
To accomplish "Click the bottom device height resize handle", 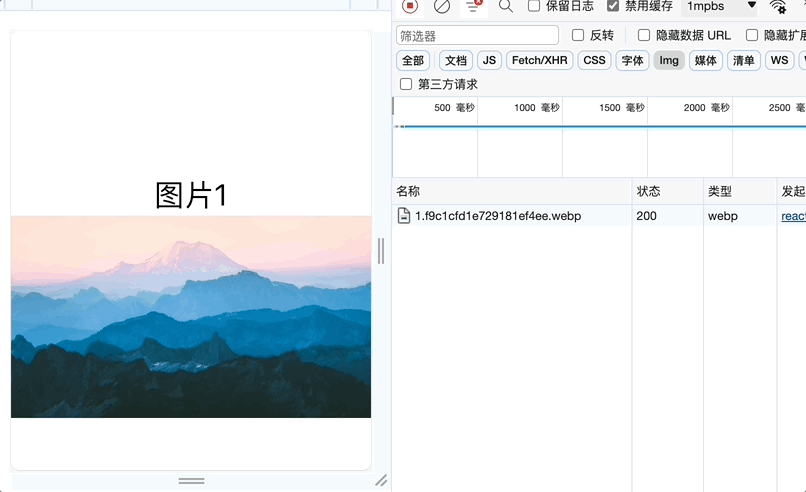I will (191, 481).
